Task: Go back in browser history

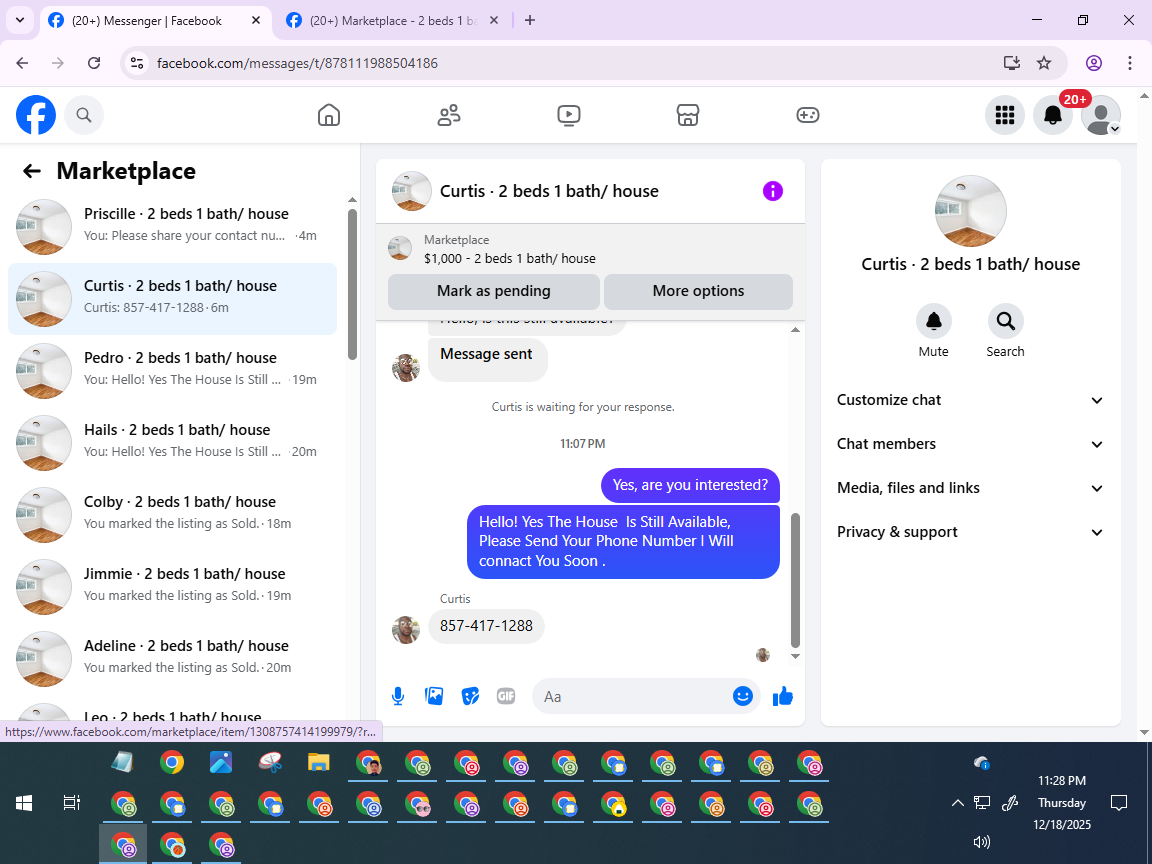Action: click(22, 63)
